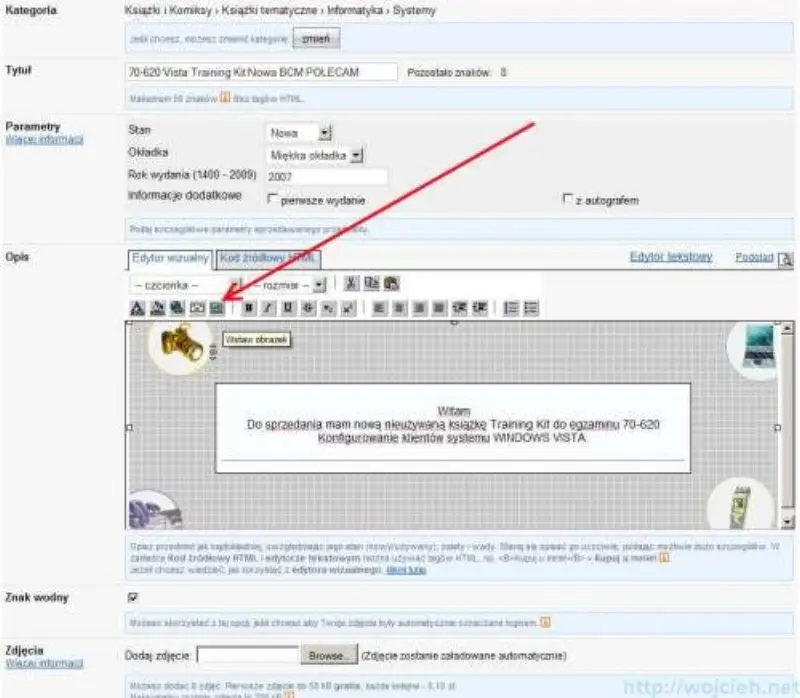Screen dimensions: 800x698
Task: Click the 'zmień' category button
Action: (x=316, y=39)
